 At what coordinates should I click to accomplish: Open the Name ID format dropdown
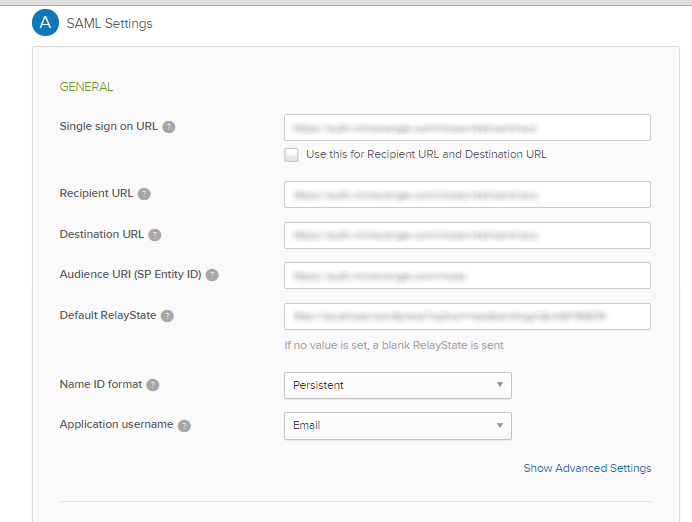(x=397, y=385)
